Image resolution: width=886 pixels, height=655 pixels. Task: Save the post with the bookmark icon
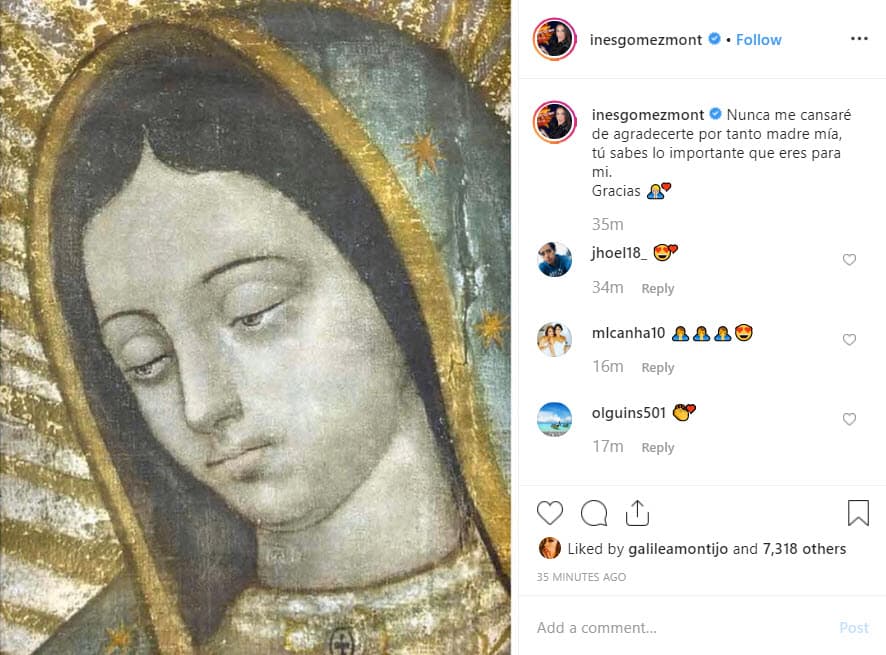[x=857, y=512]
